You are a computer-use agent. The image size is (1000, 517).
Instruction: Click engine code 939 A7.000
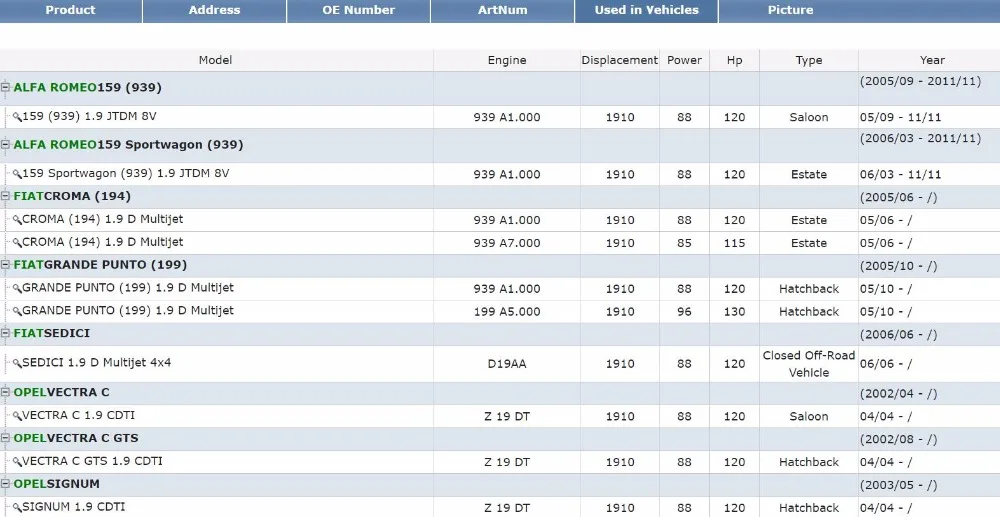tap(507, 243)
